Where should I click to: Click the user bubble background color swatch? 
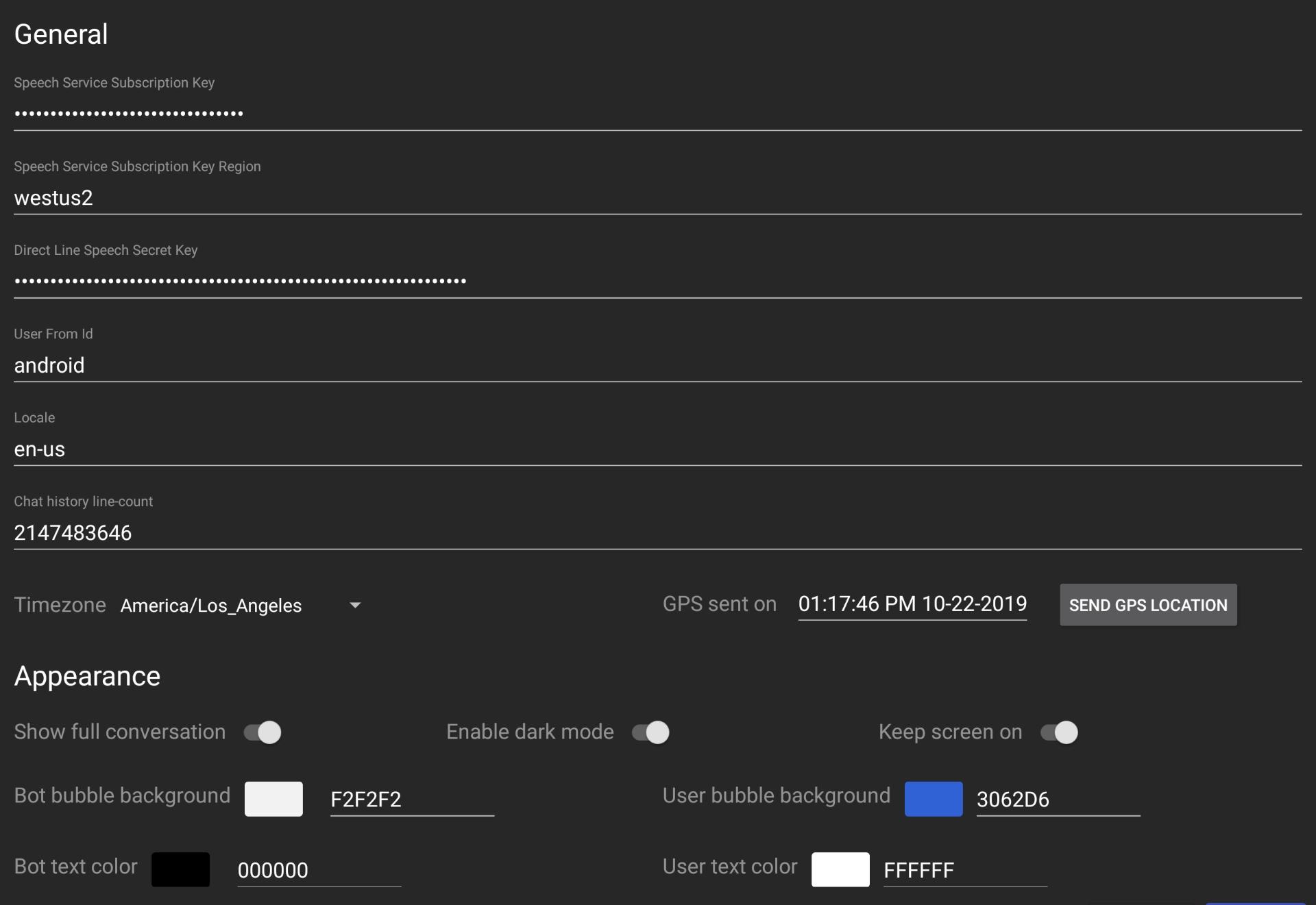tap(933, 799)
